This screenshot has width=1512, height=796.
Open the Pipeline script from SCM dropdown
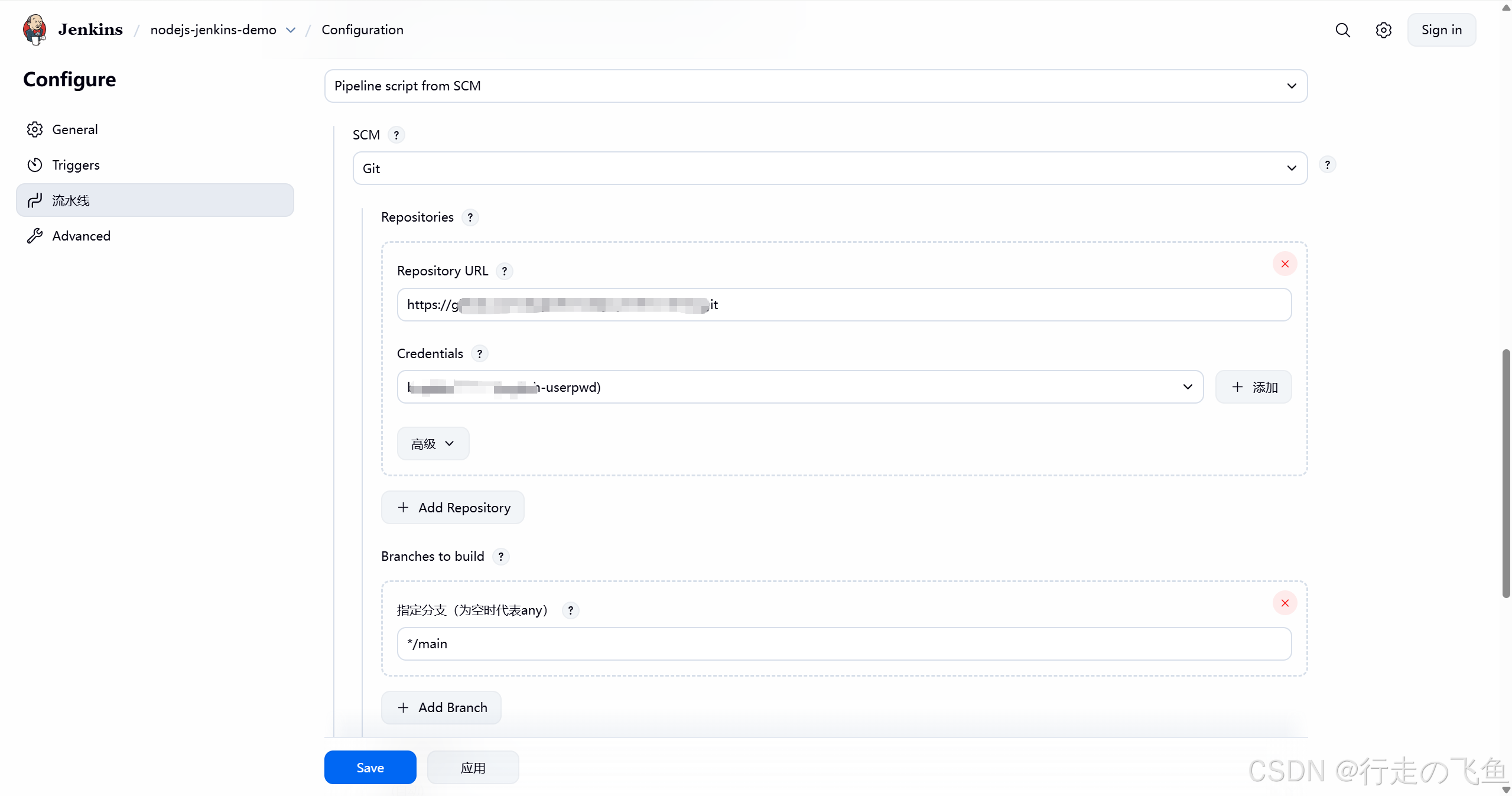815,86
